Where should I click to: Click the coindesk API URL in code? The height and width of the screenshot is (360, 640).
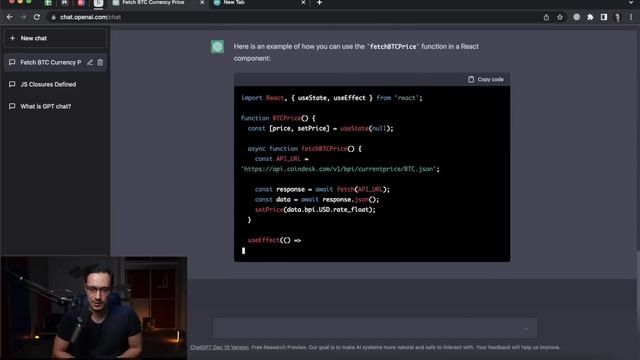(x=340, y=169)
